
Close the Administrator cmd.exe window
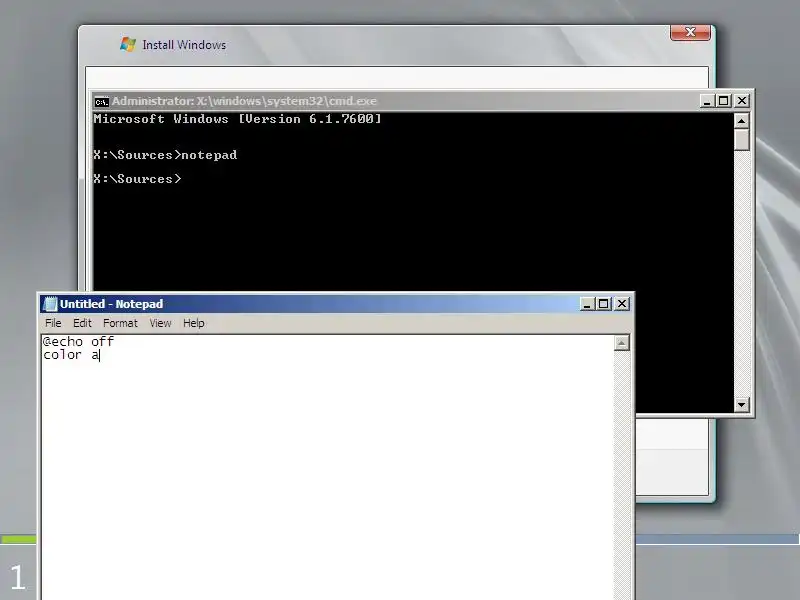742,101
